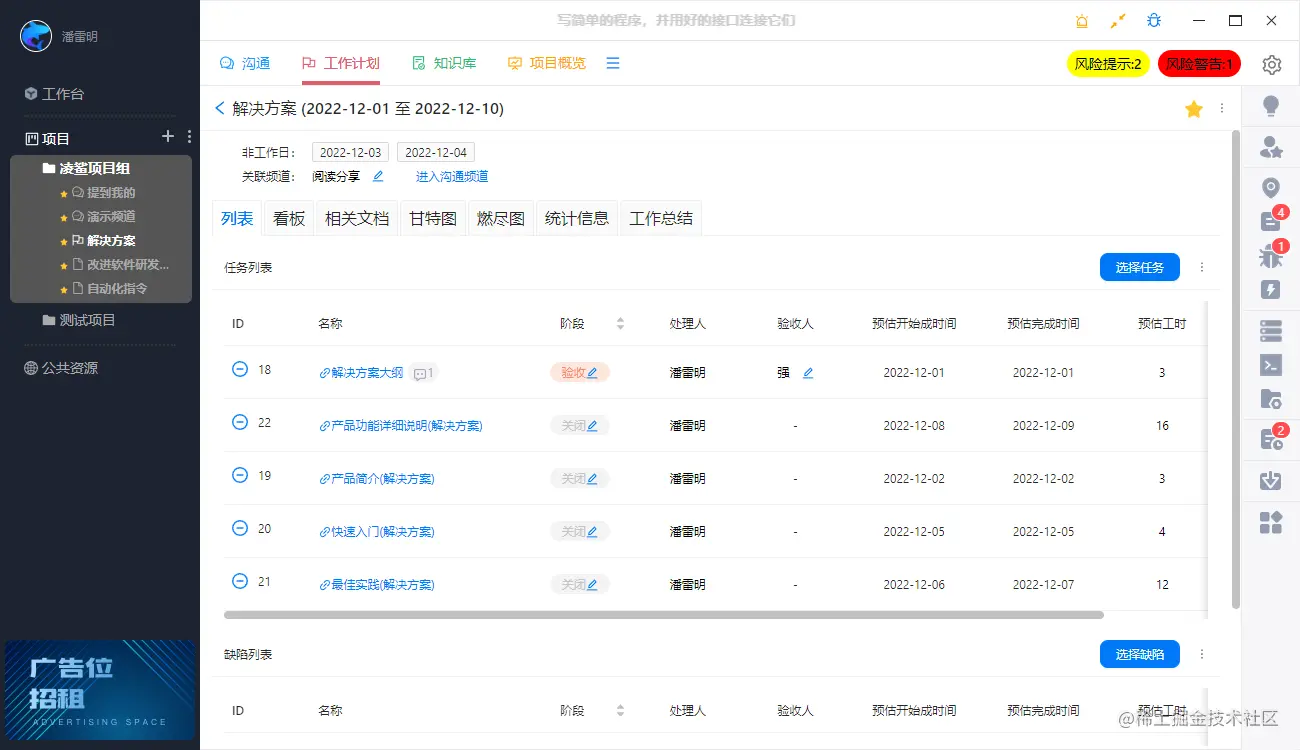Open the member star icon in right sidebar
The image size is (1300, 750).
pos(1271,148)
